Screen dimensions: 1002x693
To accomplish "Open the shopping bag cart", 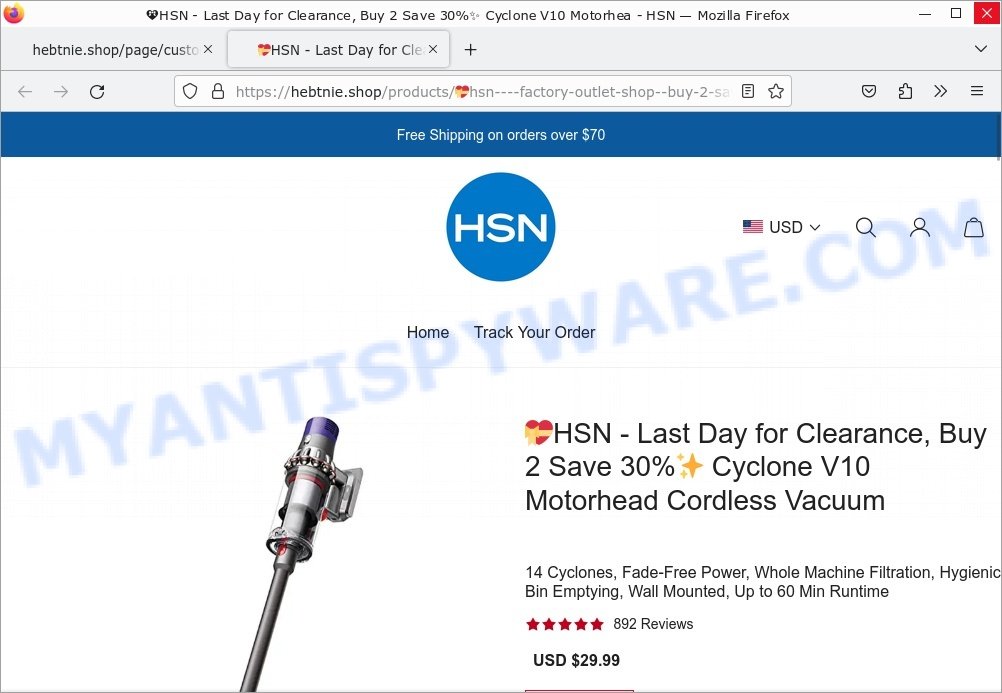I will coord(973,227).
